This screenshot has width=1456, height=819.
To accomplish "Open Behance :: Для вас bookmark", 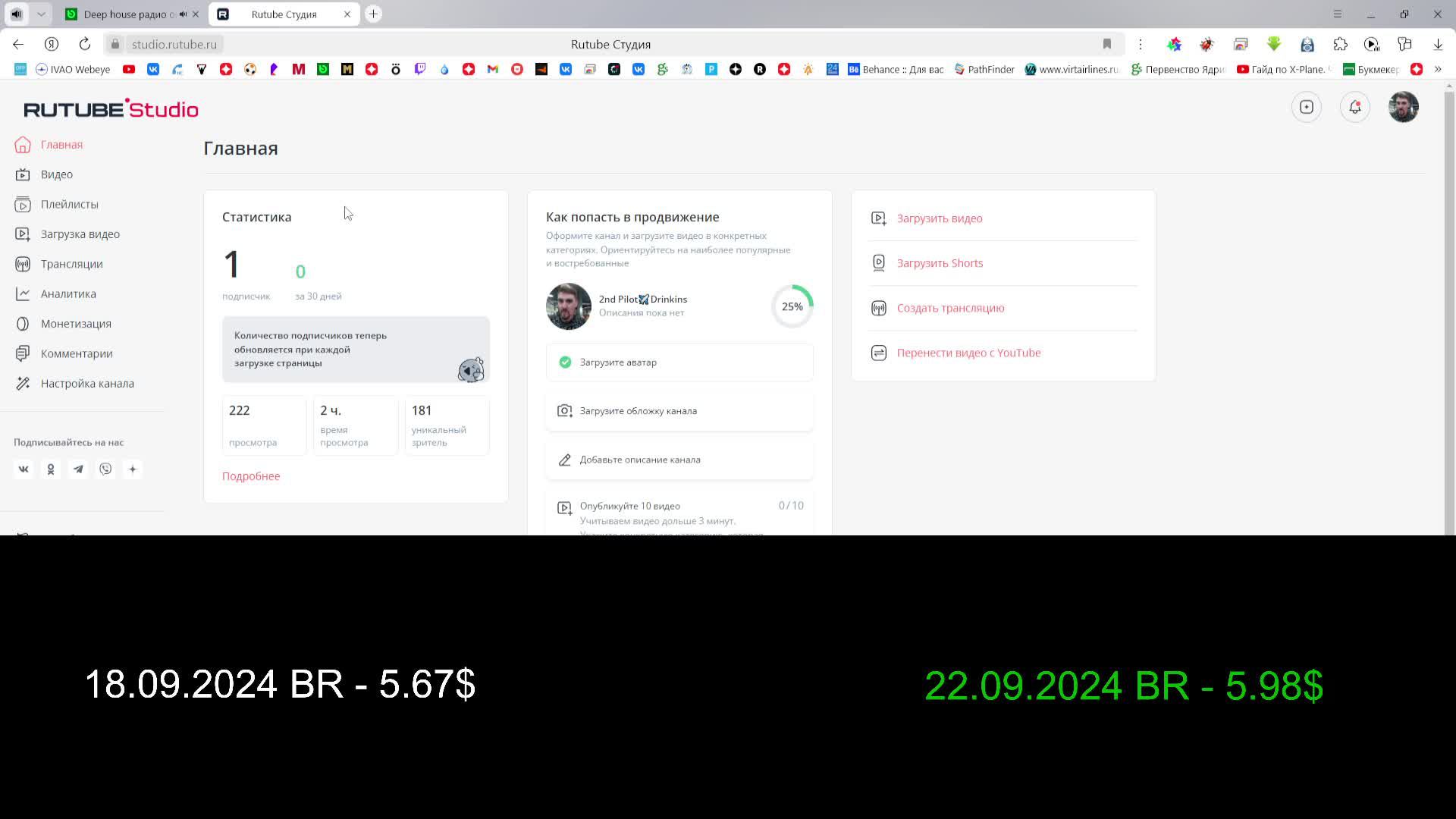I will coord(896,69).
